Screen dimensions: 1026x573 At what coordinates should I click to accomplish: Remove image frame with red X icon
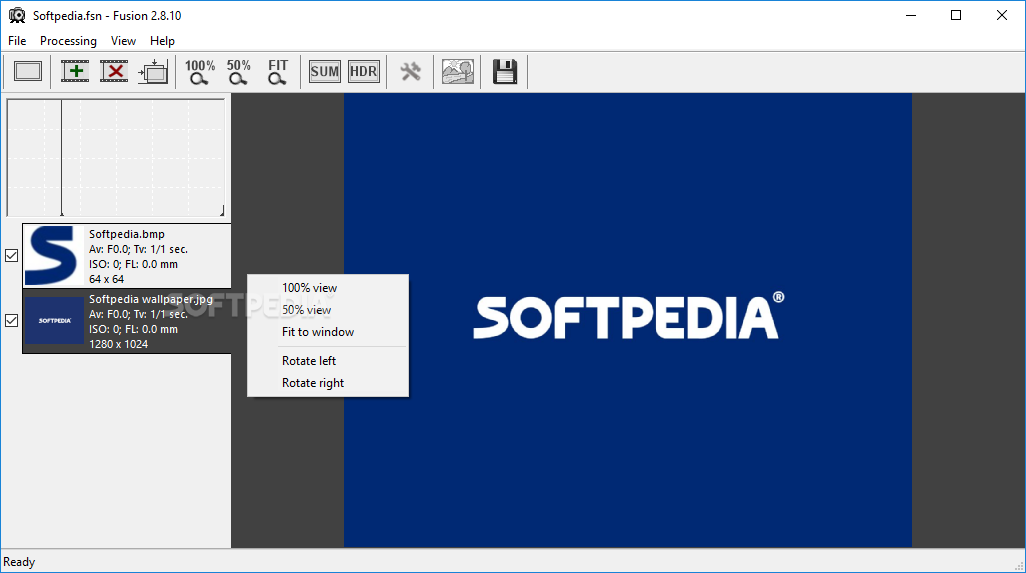click(x=115, y=71)
